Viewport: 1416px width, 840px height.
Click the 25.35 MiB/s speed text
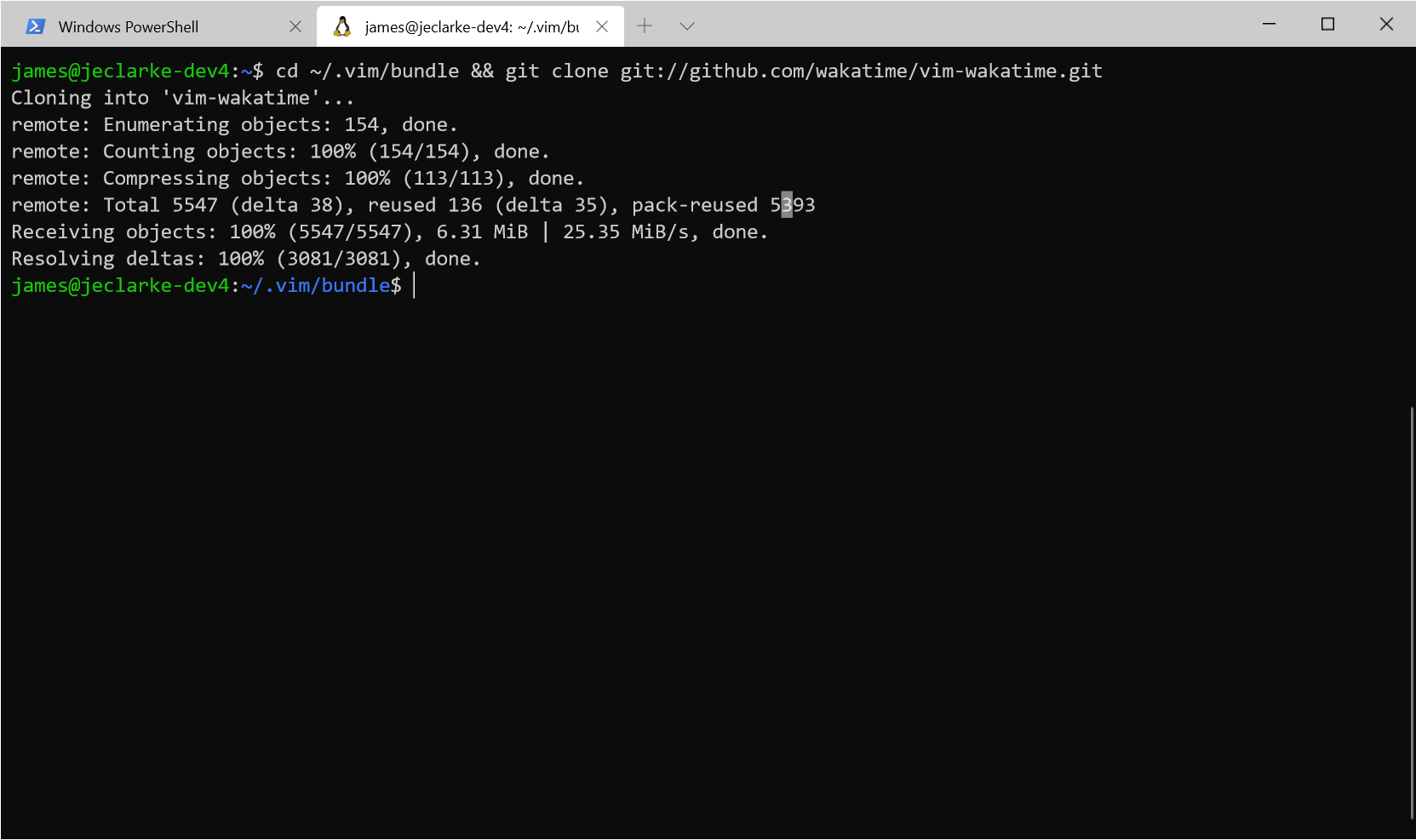(626, 231)
